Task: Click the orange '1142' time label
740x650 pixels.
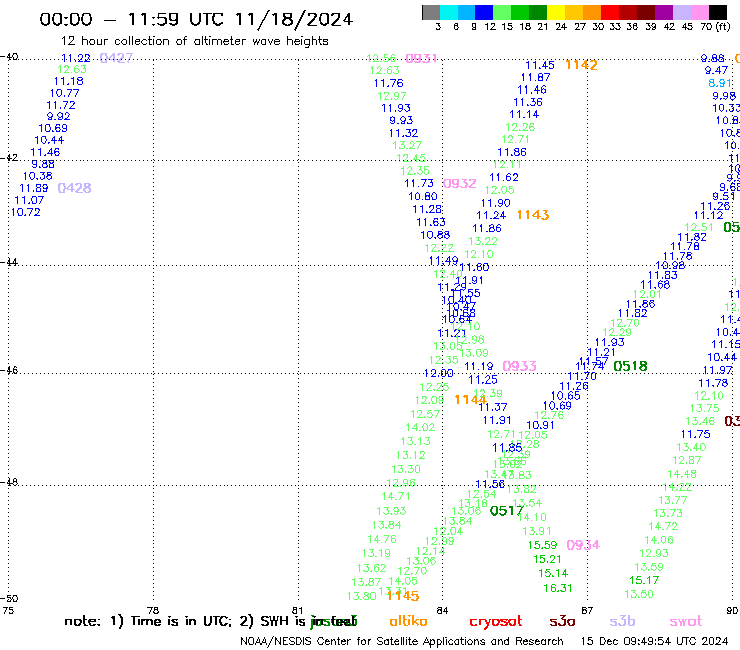Action: tap(581, 65)
